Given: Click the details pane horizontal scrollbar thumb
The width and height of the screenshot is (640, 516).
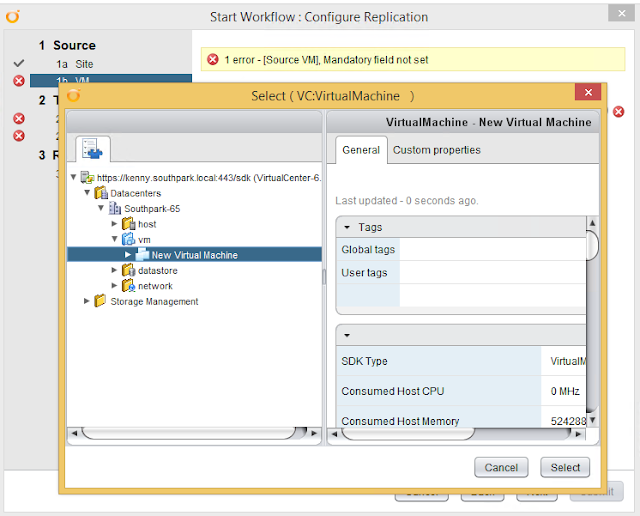Looking at the screenshot, I should 408,434.
